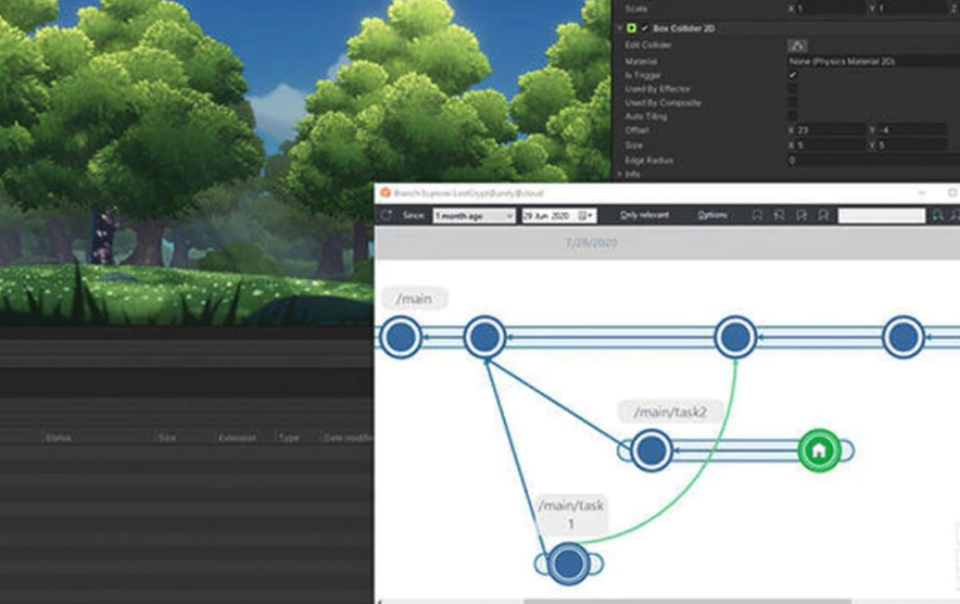Select the /main/task 1 branch label
Screen dimensions: 960x604
coord(571,514)
